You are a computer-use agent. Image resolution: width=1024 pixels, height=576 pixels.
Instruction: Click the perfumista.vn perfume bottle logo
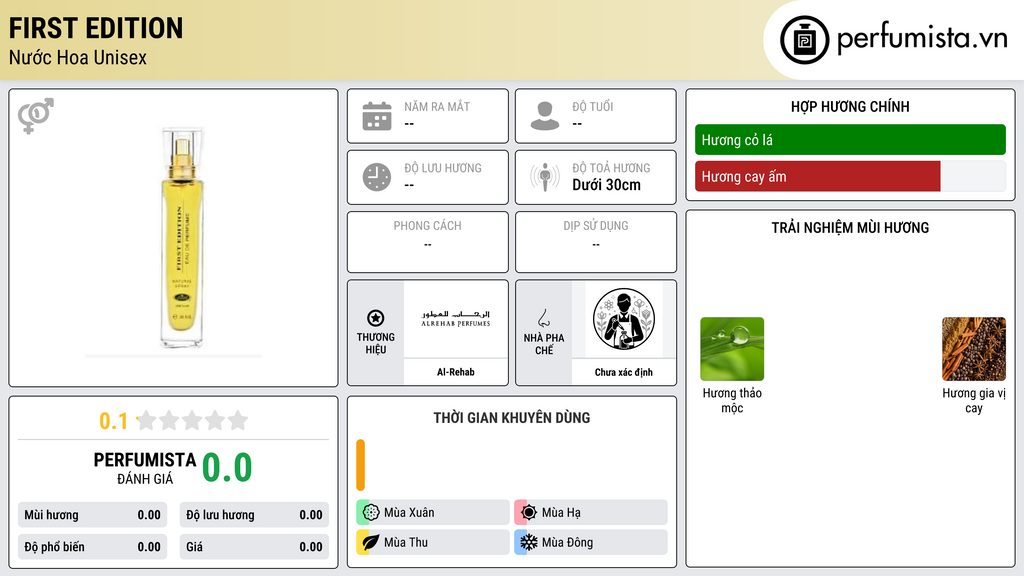coord(804,40)
